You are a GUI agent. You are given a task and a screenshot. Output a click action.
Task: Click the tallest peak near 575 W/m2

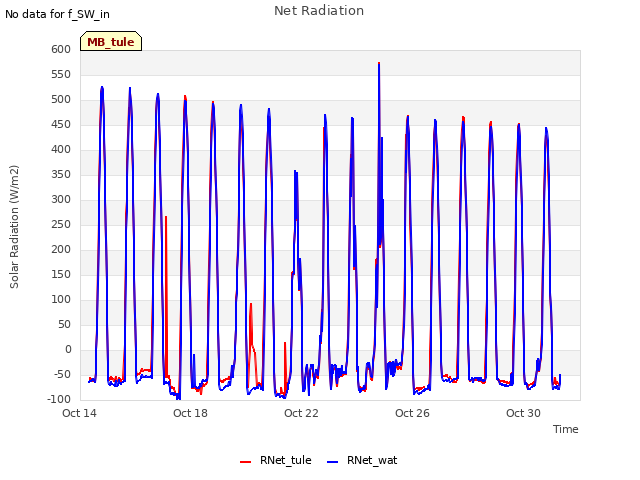click(379, 64)
